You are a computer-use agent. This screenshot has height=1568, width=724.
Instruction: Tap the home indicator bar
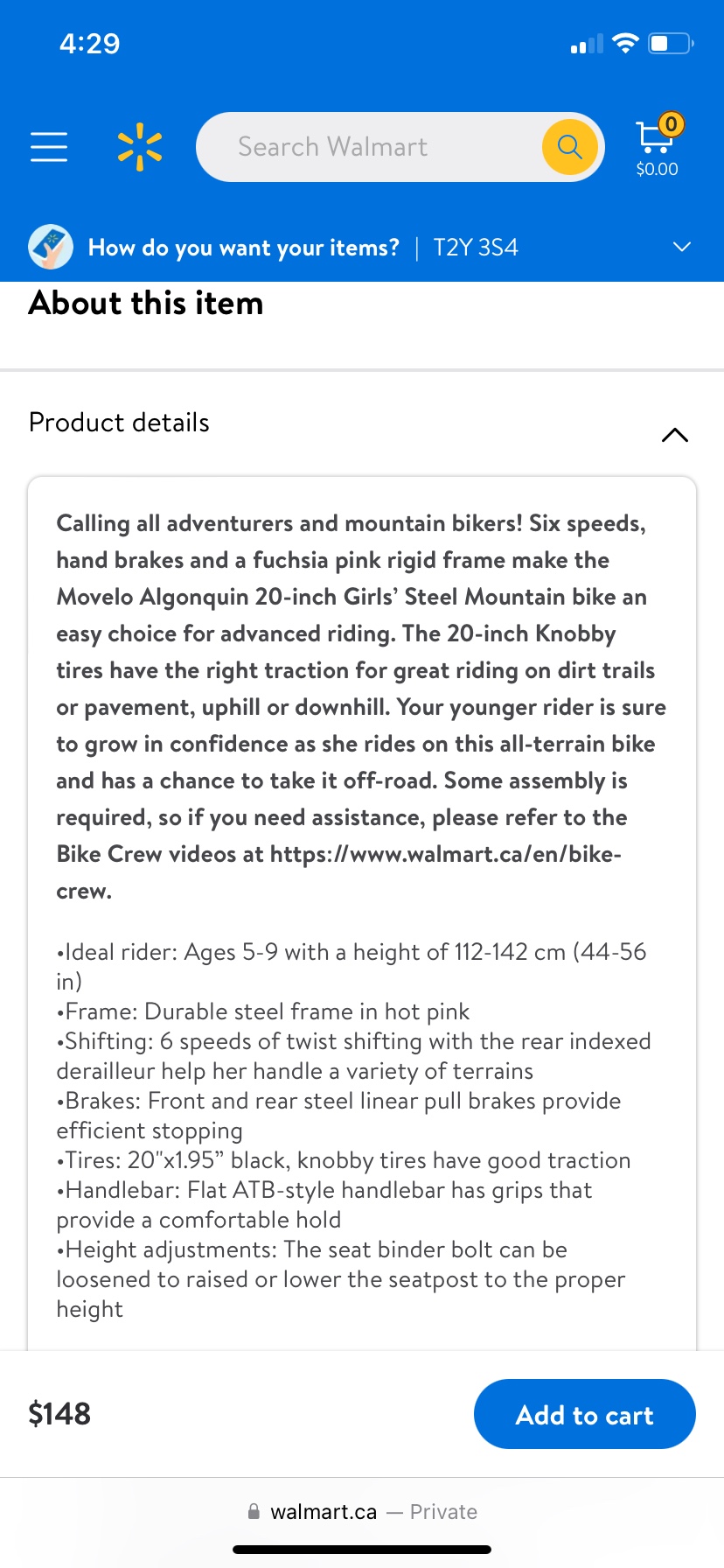362,1550
